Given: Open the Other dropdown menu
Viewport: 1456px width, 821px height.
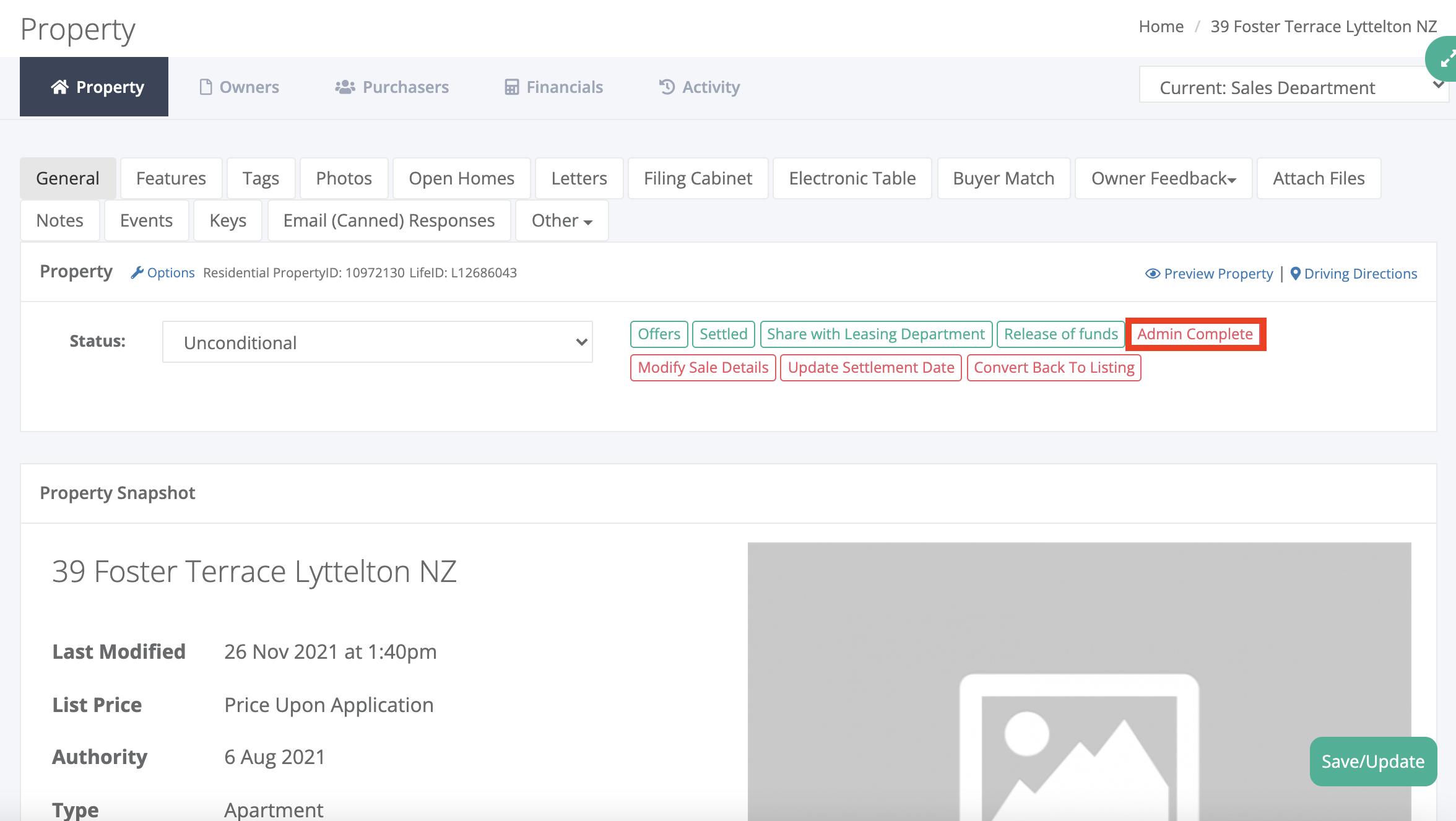Looking at the screenshot, I should [x=561, y=220].
